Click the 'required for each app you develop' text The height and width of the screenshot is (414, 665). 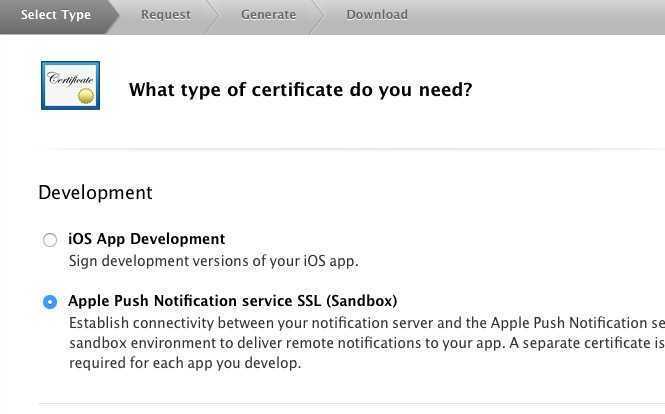coord(184,363)
